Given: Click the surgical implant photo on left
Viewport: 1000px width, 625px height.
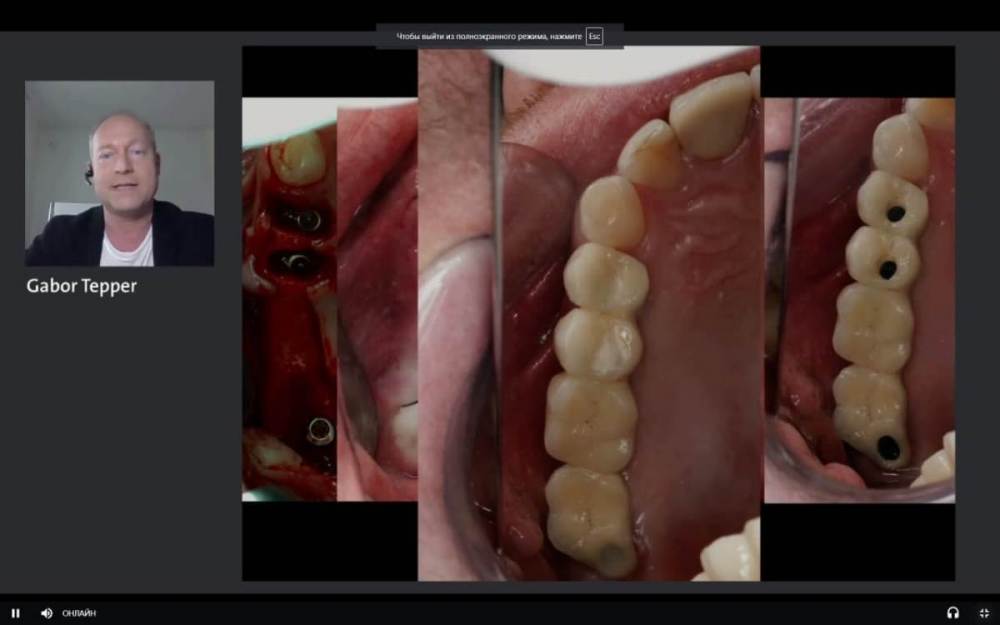Looking at the screenshot, I should 289,300.
